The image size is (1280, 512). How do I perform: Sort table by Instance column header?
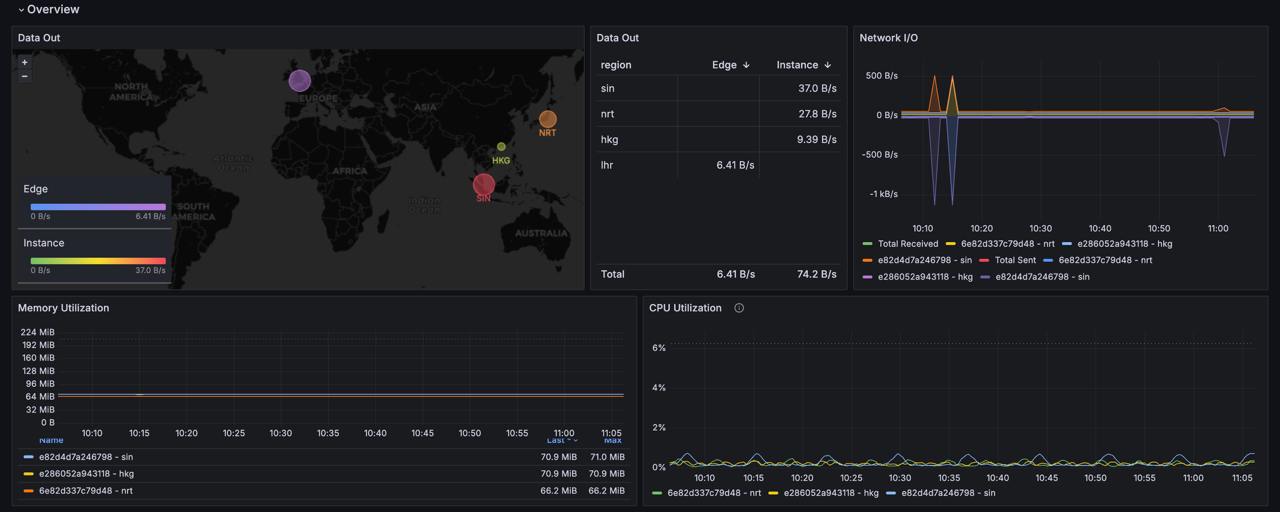click(x=797, y=65)
